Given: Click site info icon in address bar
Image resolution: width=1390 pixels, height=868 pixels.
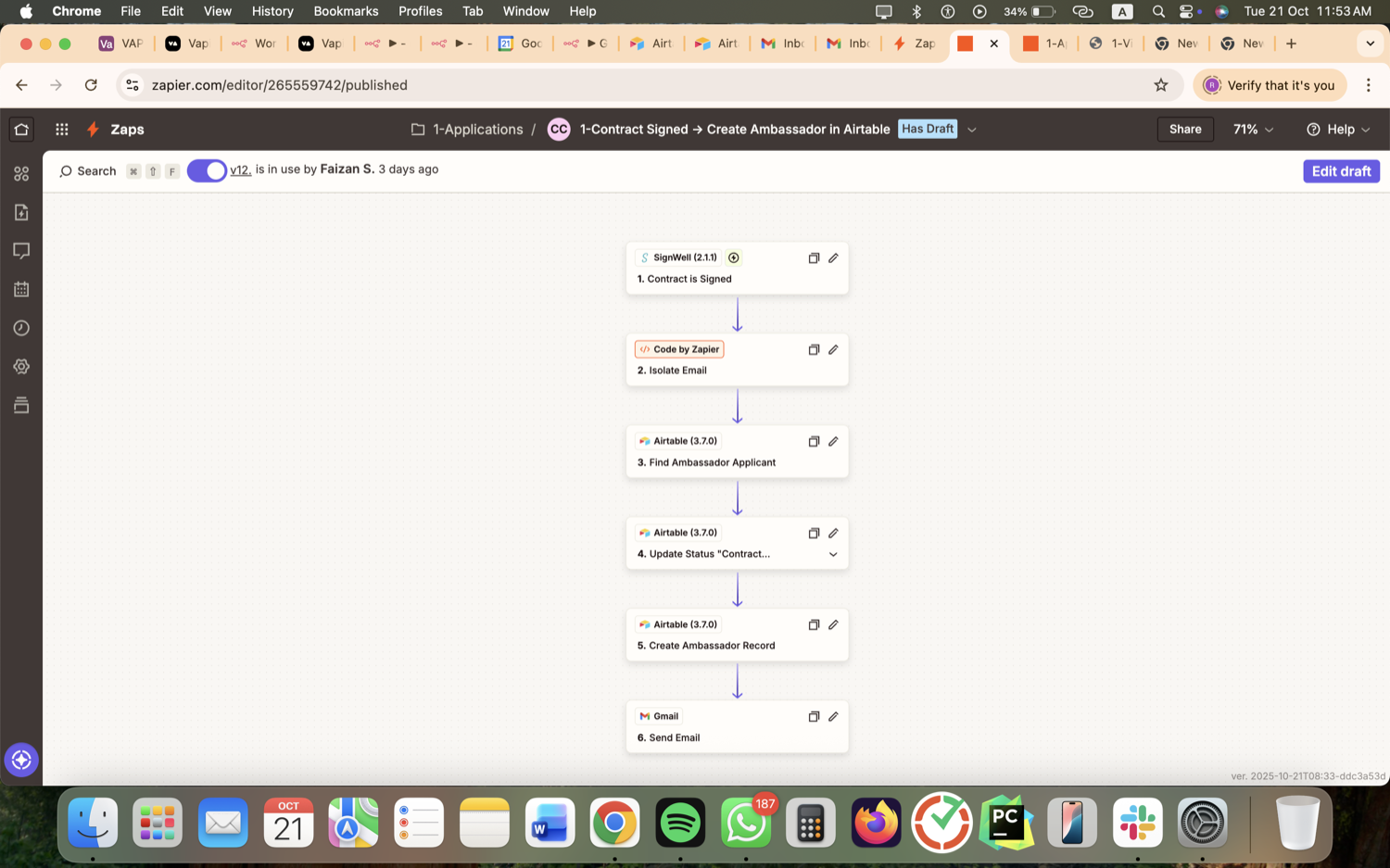Looking at the screenshot, I should click(133, 85).
